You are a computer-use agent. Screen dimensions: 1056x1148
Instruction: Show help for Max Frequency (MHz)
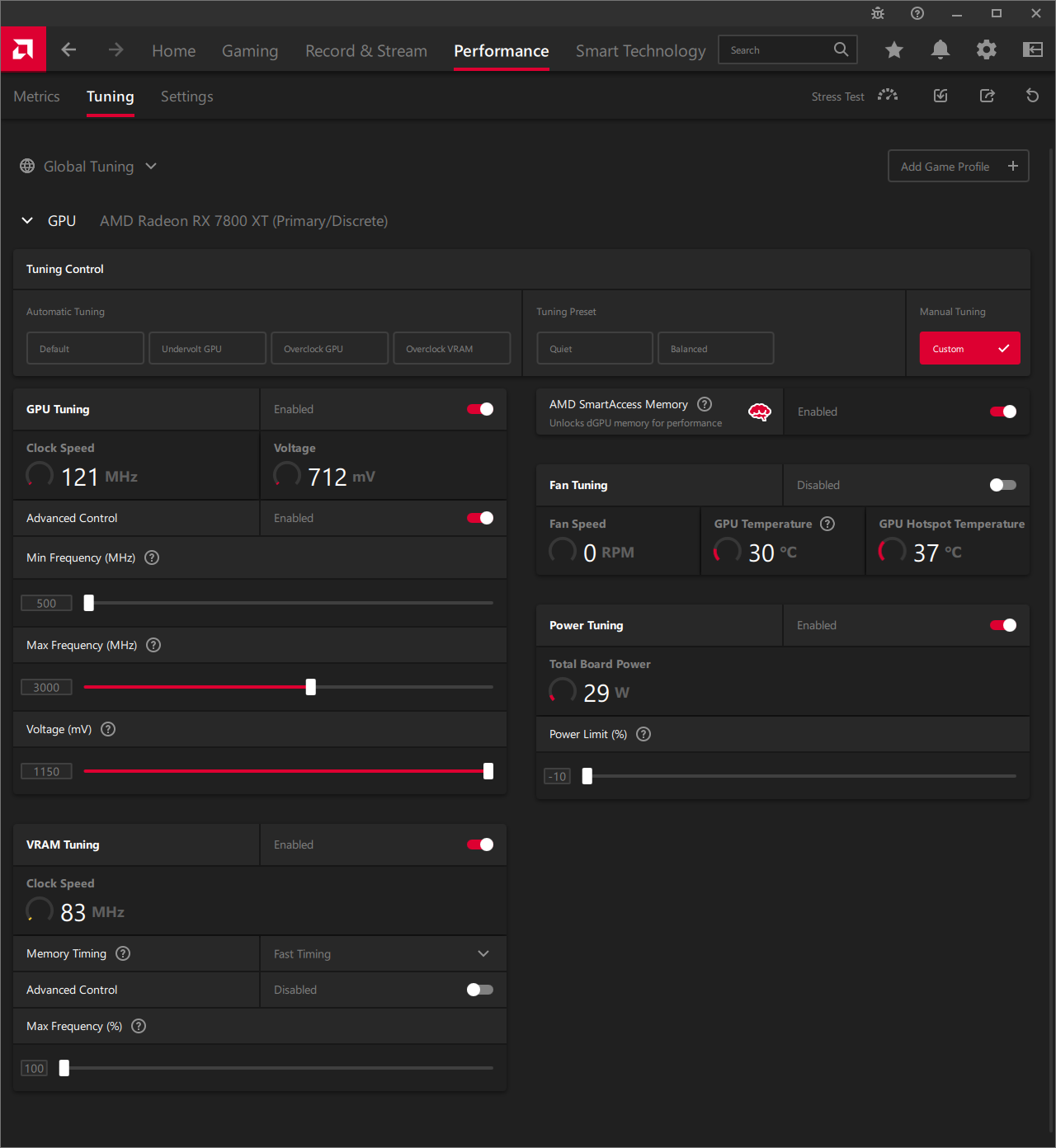pyautogui.click(x=153, y=645)
